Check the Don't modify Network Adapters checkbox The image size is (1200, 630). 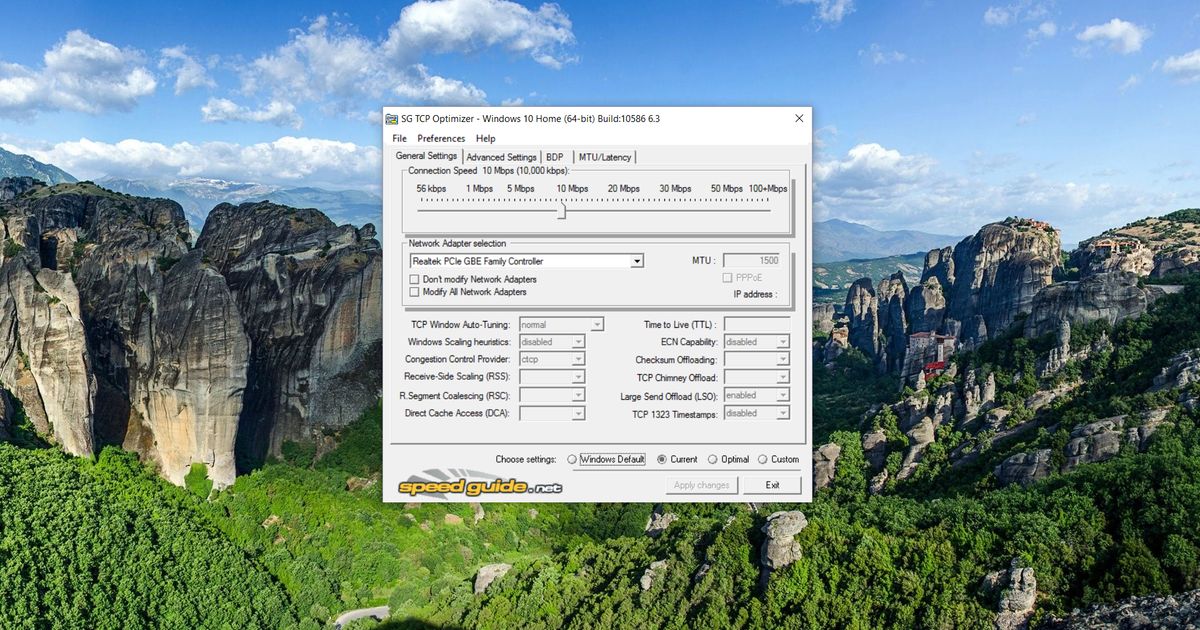point(415,280)
